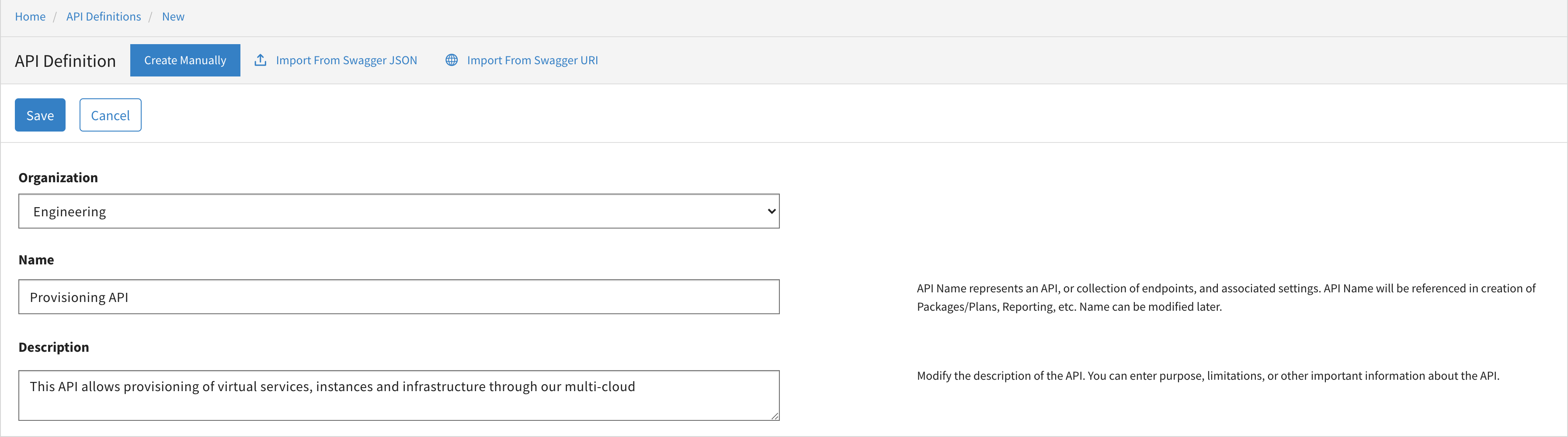
Task: Click the Description field label
Action: pyautogui.click(x=54, y=347)
